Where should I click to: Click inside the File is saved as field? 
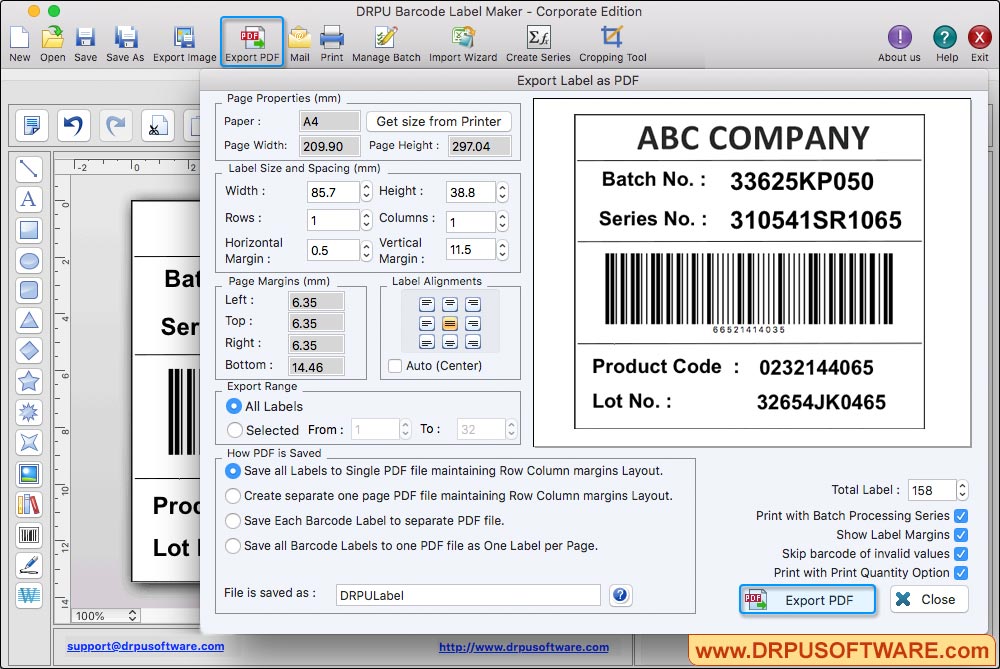pyautogui.click(x=465, y=593)
